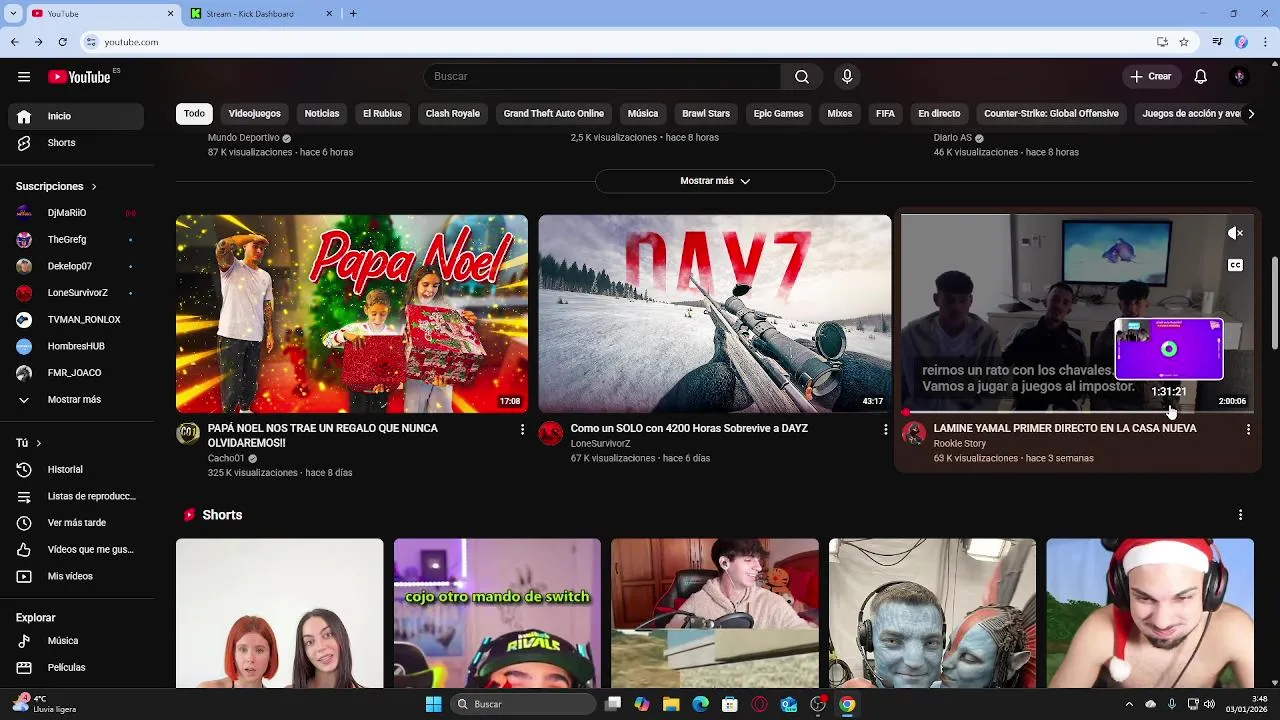Select the Epic Games filter chip

(x=778, y=114)
